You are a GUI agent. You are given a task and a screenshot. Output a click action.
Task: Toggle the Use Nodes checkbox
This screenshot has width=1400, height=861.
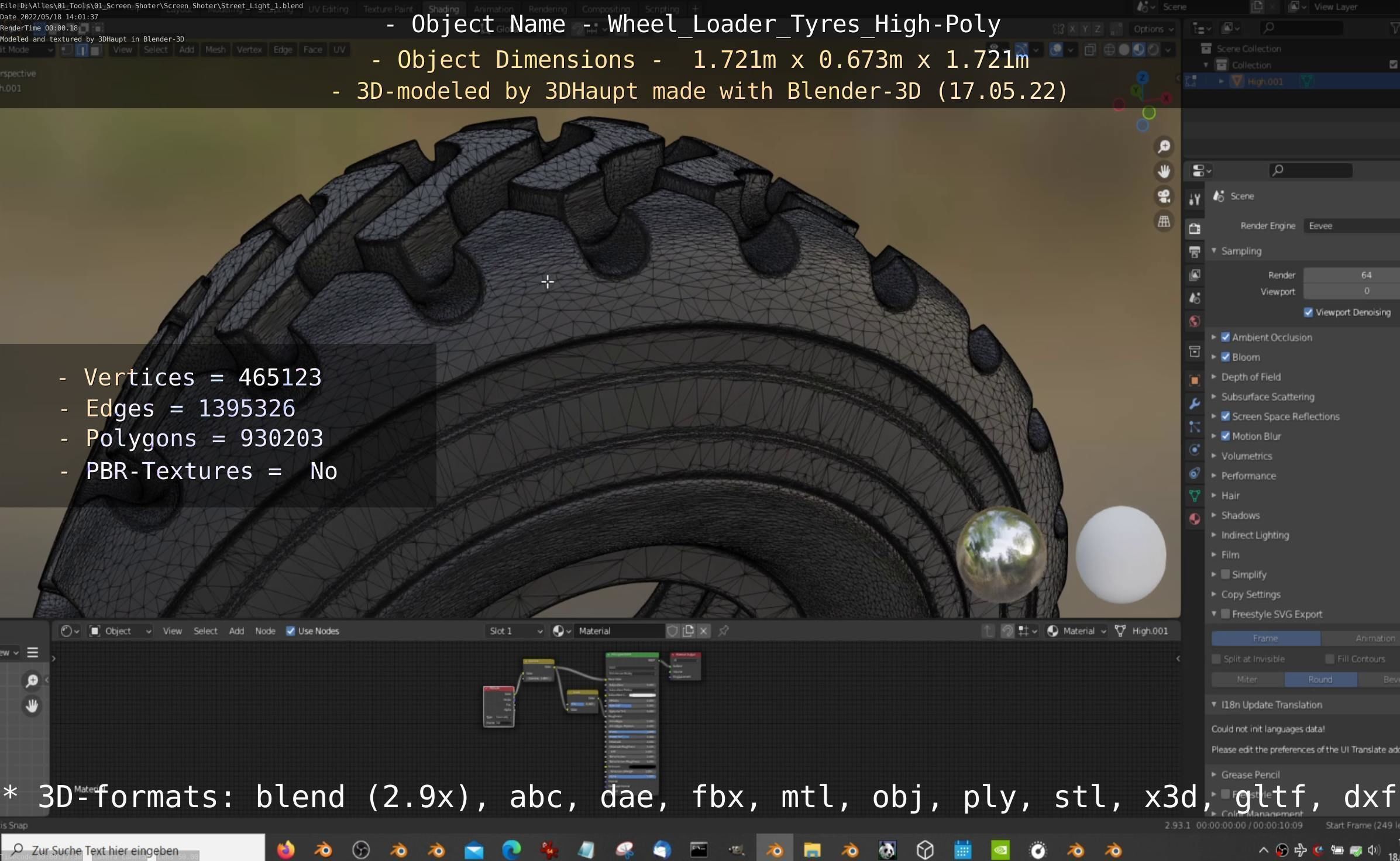(x=290, y=631)
